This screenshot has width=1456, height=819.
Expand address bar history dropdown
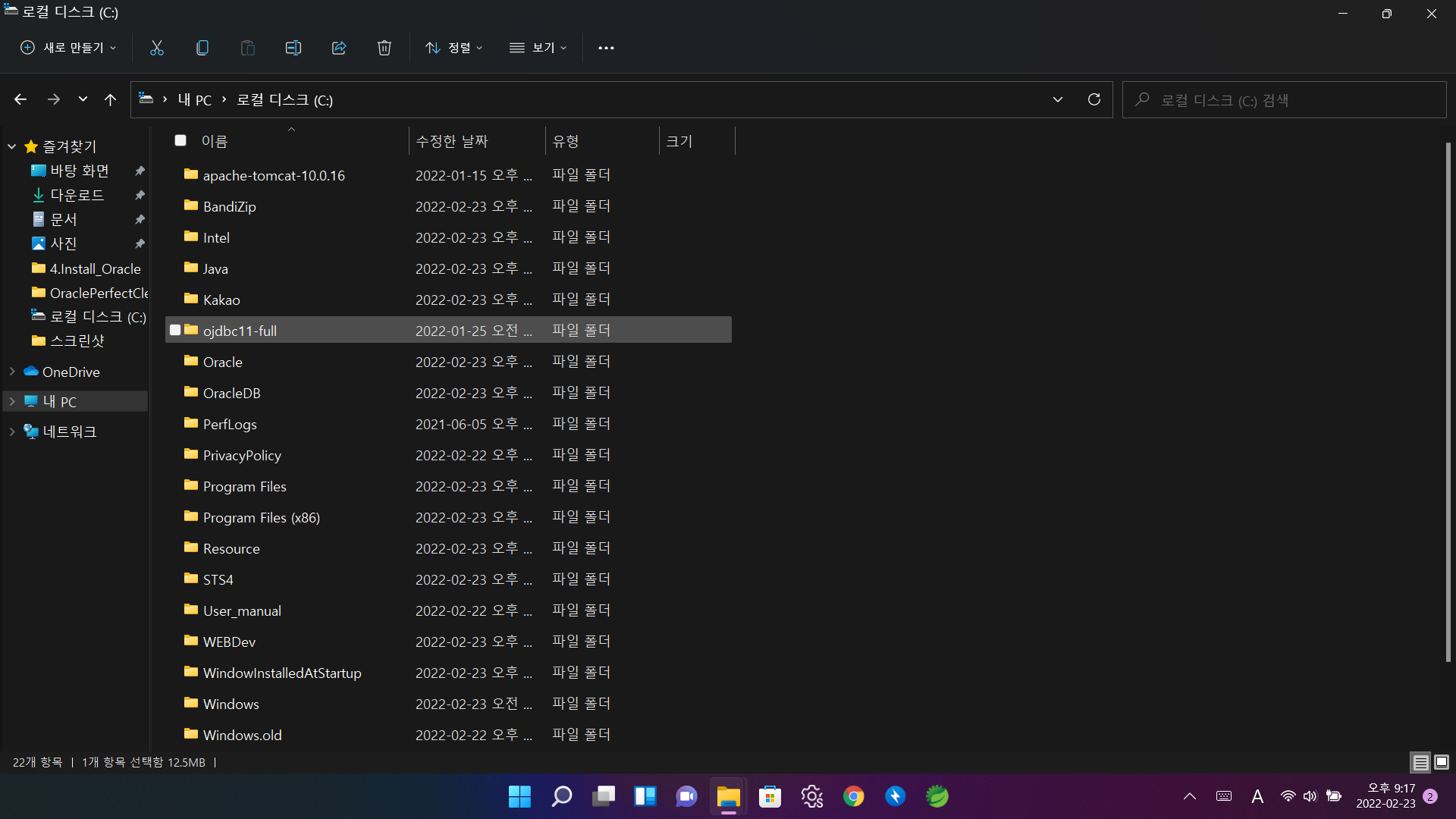pyautogui.click(x=1058, y=99)
